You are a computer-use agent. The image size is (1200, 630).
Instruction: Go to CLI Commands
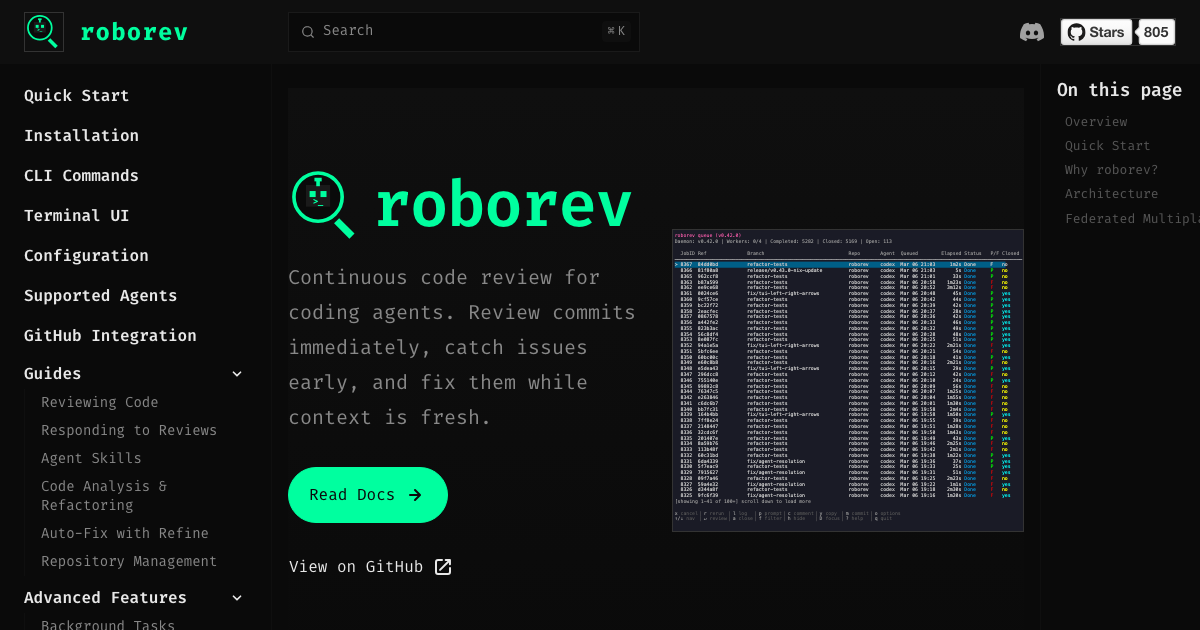[x=82, y=176]
